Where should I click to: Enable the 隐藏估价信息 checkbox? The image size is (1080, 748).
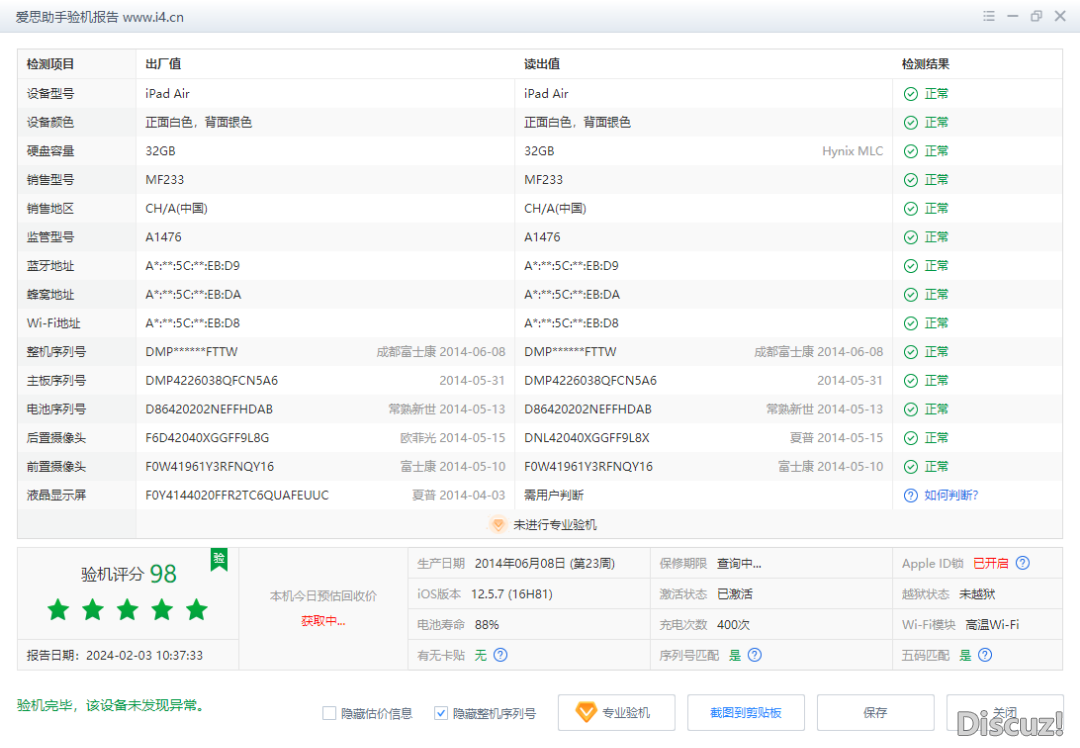pyautogui.click(x=329, y=713)
